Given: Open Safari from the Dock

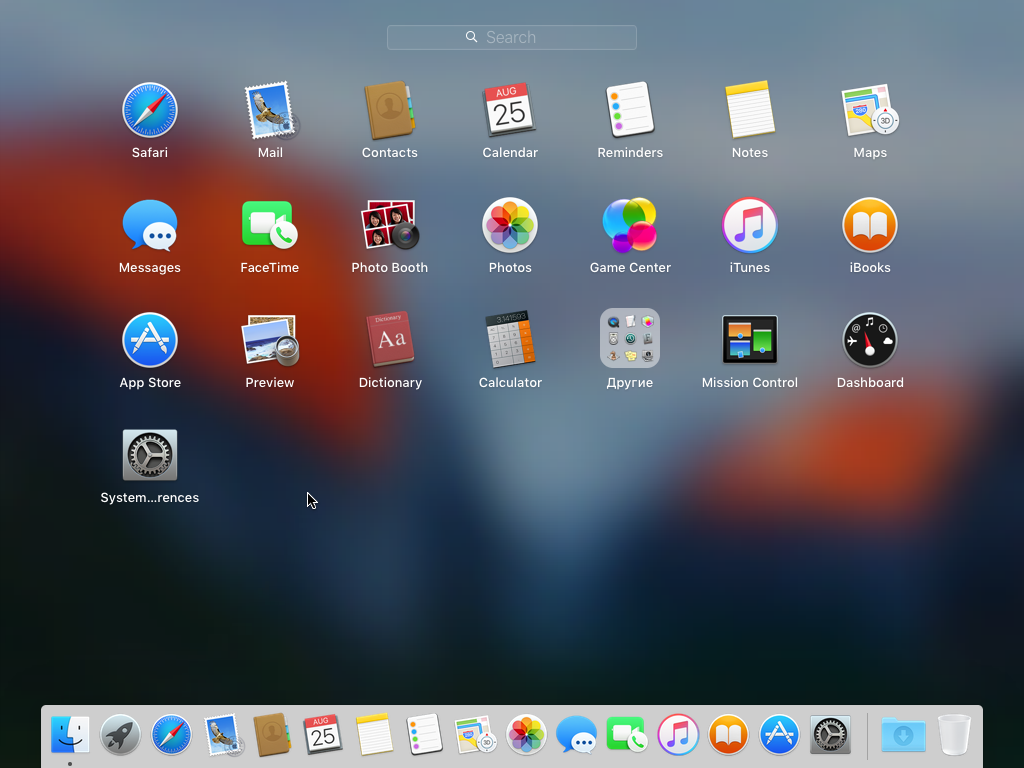Looking at the screenshot, I should pyautogui.click(x=171, y=735).
